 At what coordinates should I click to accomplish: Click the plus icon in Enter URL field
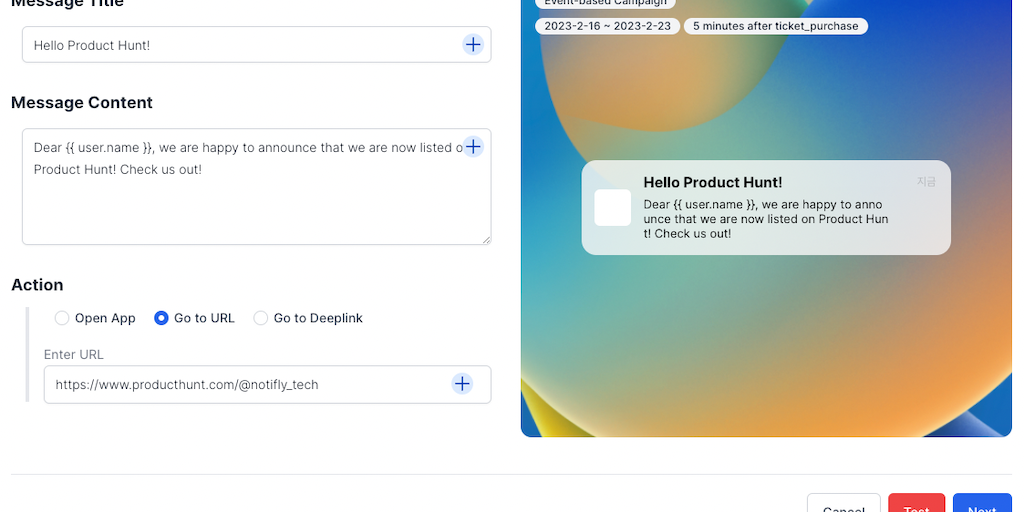[462, 383]
